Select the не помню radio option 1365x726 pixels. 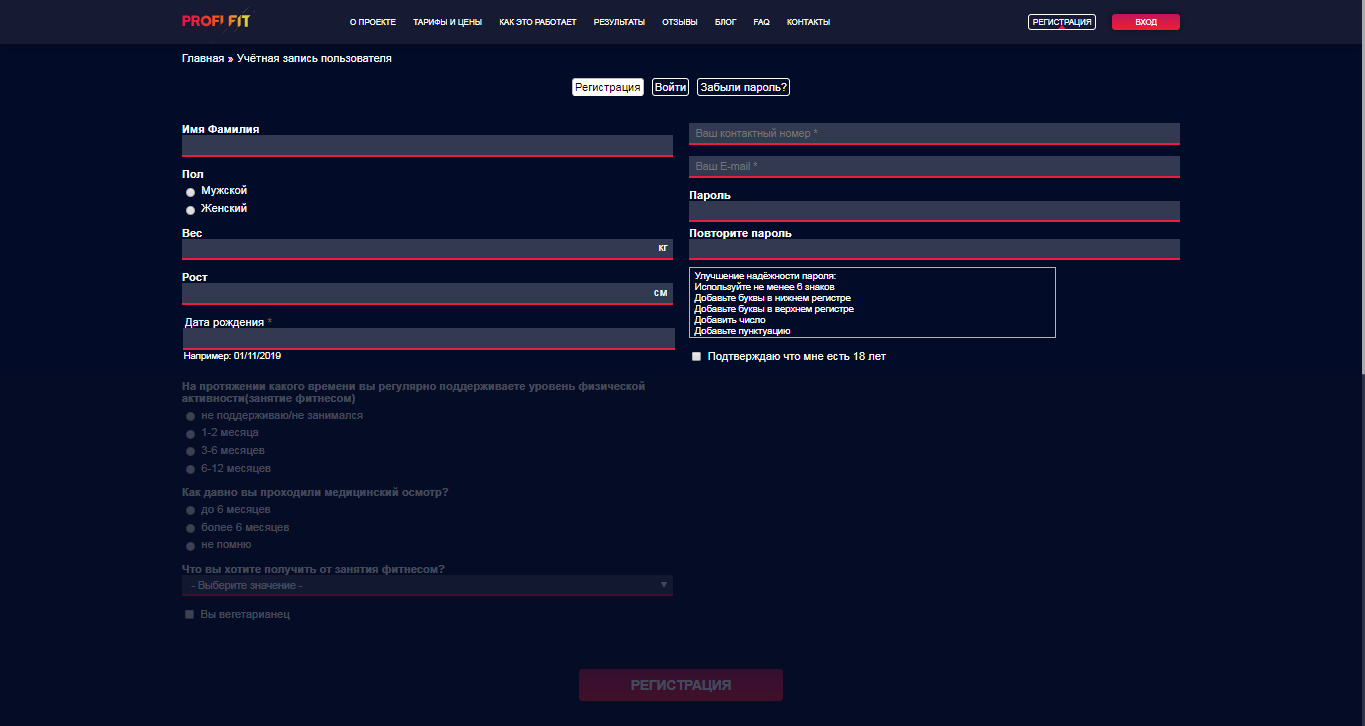click(191, 546)
